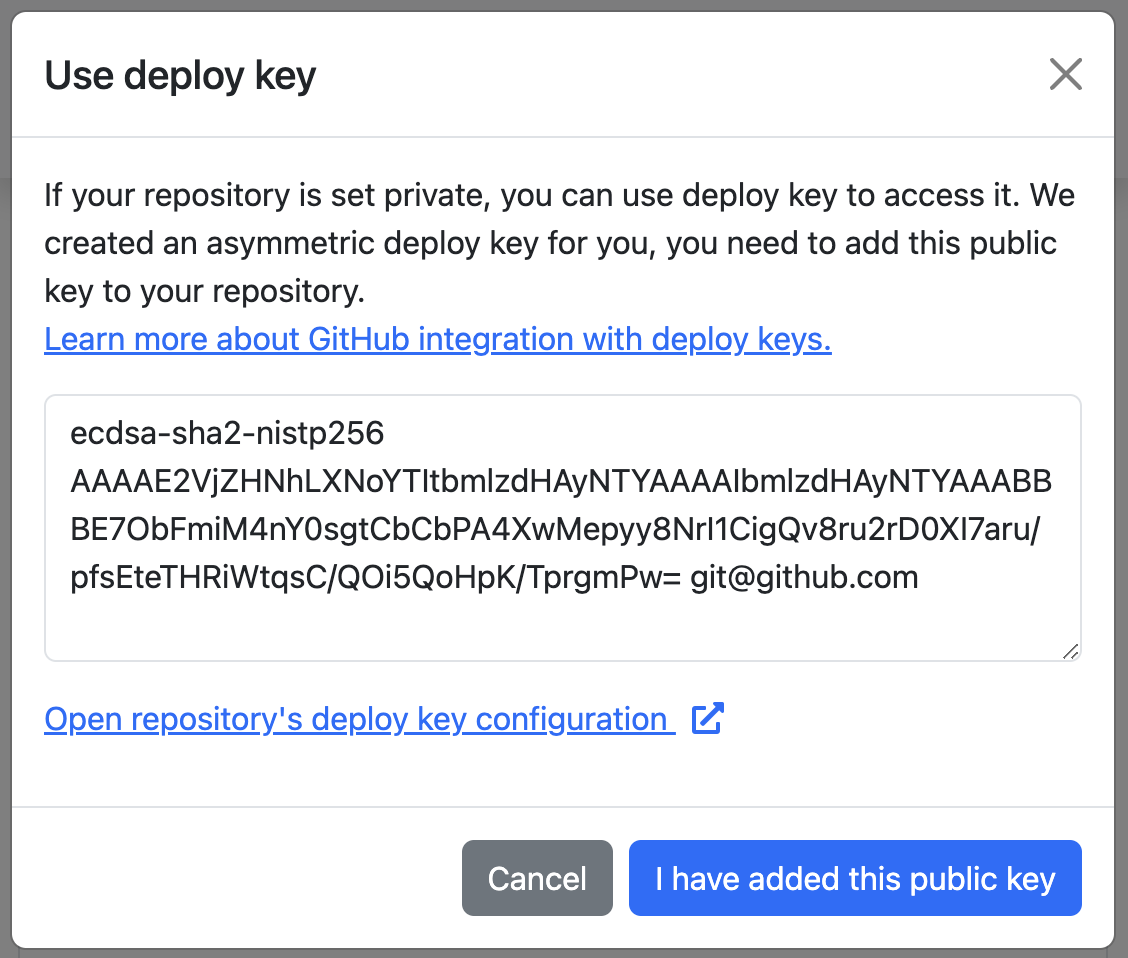The width and height of the screenshot is (1128, 958).
Task: Click the key line starting with BE7ObFmiM4n
Action: click(x=556, y=529)
